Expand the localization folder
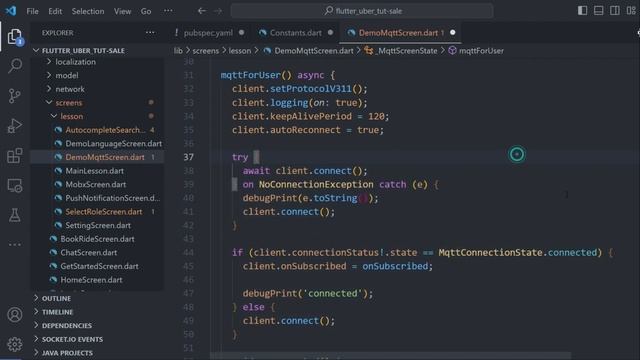This screenshot has width=640, height=360. pos(76,62)
